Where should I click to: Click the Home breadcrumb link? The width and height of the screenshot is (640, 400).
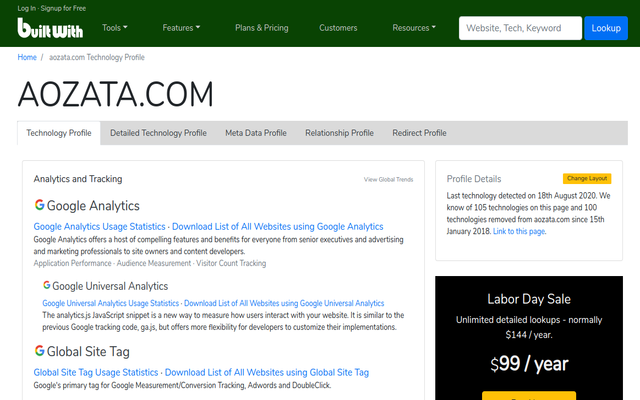tap(27, 57)
